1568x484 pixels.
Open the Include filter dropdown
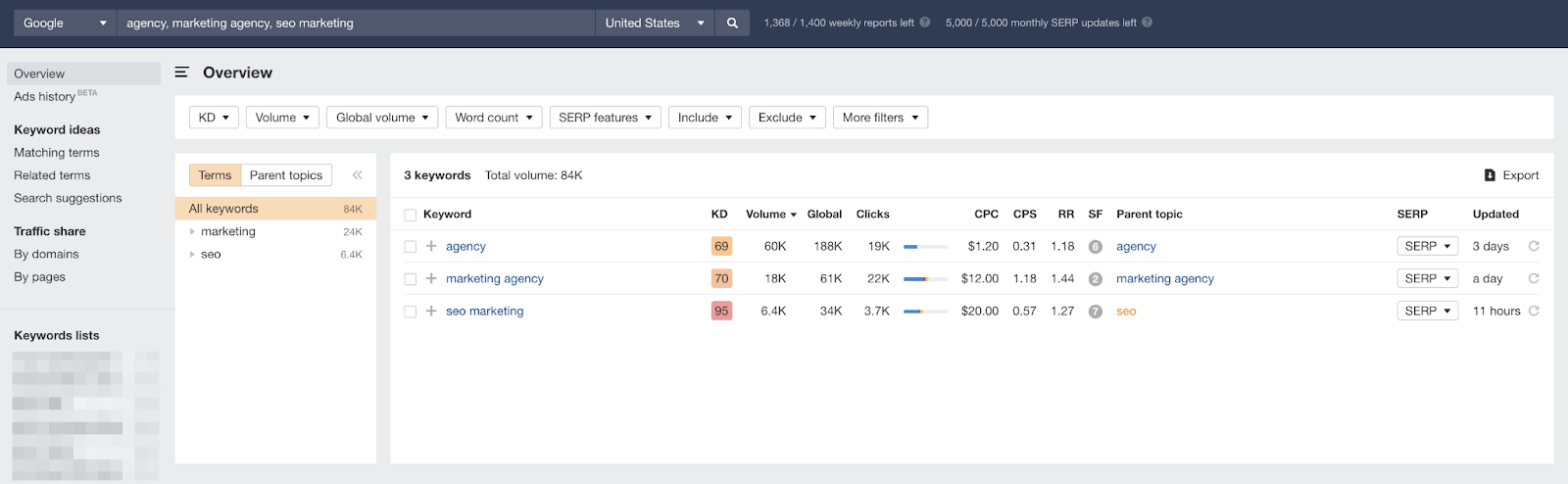tap(705, 118)
